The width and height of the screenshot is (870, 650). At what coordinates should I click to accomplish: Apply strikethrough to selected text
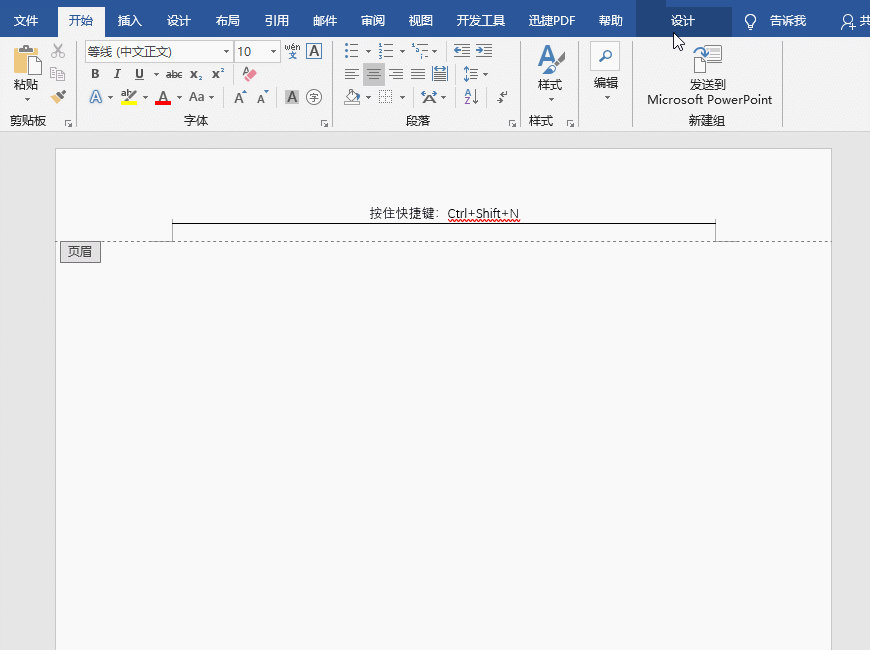[x=174, y=74]
